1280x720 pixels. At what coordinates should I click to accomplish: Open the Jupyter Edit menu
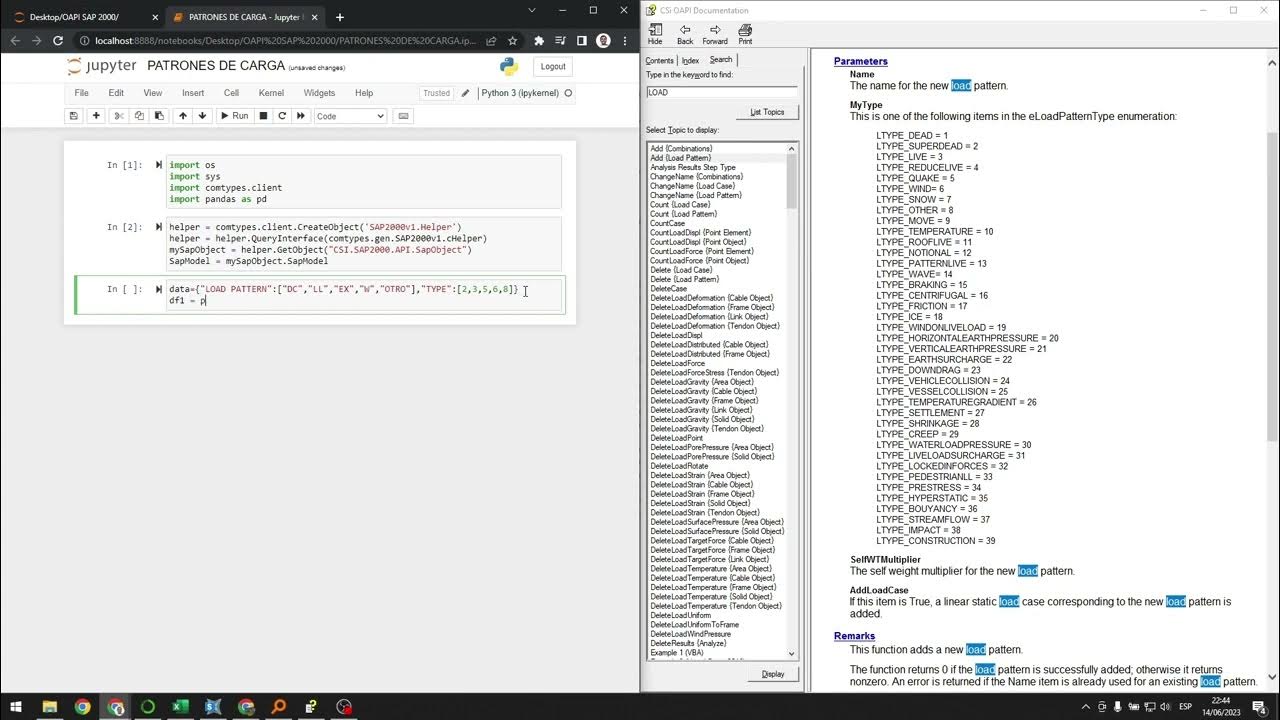coord(116,93)
